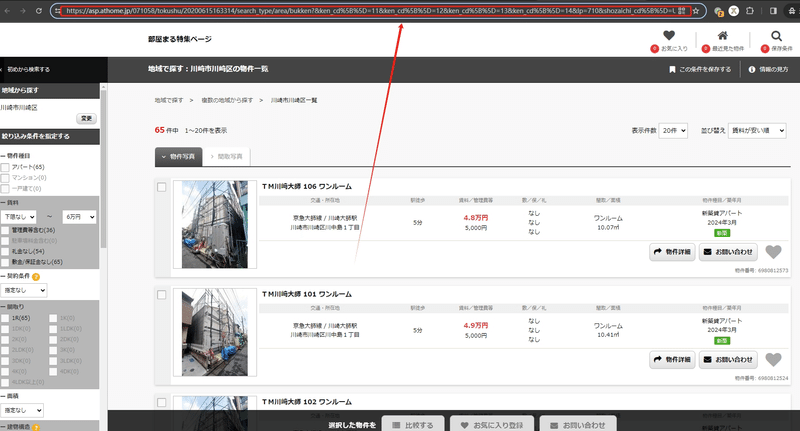This screenshot has height=431, width=800.
Task: Click help icon next to 建物構造
Action: pos(36,428)
